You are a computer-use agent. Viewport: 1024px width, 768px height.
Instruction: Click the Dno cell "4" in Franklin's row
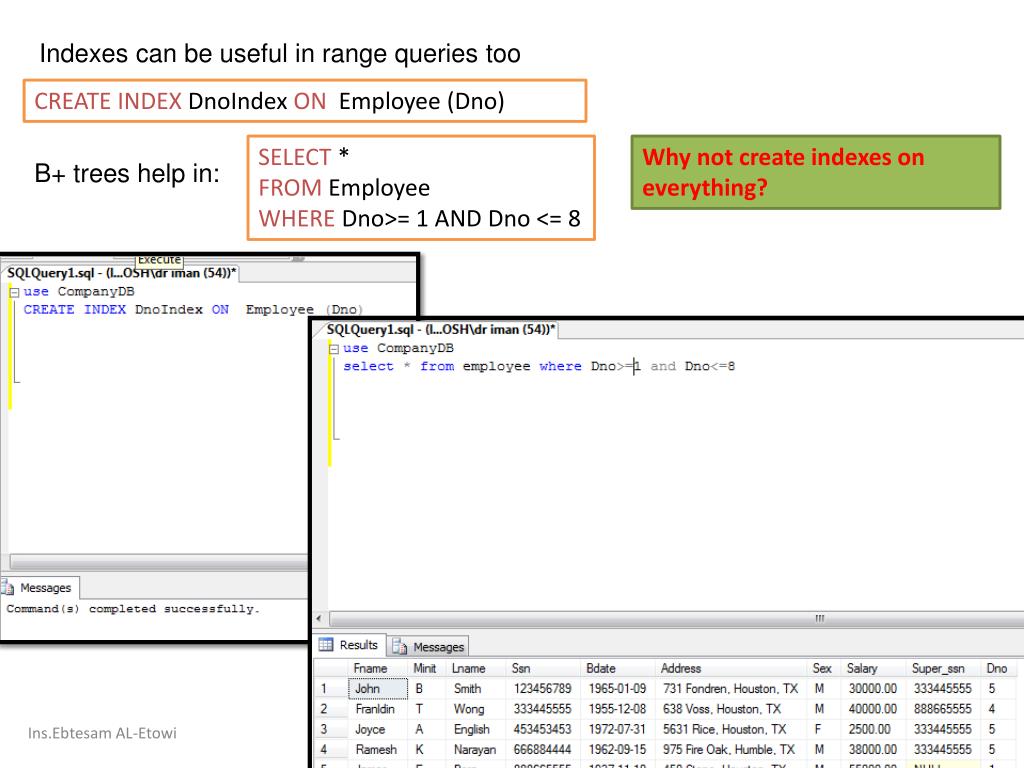pyautogui.click(x=999, y=709)
